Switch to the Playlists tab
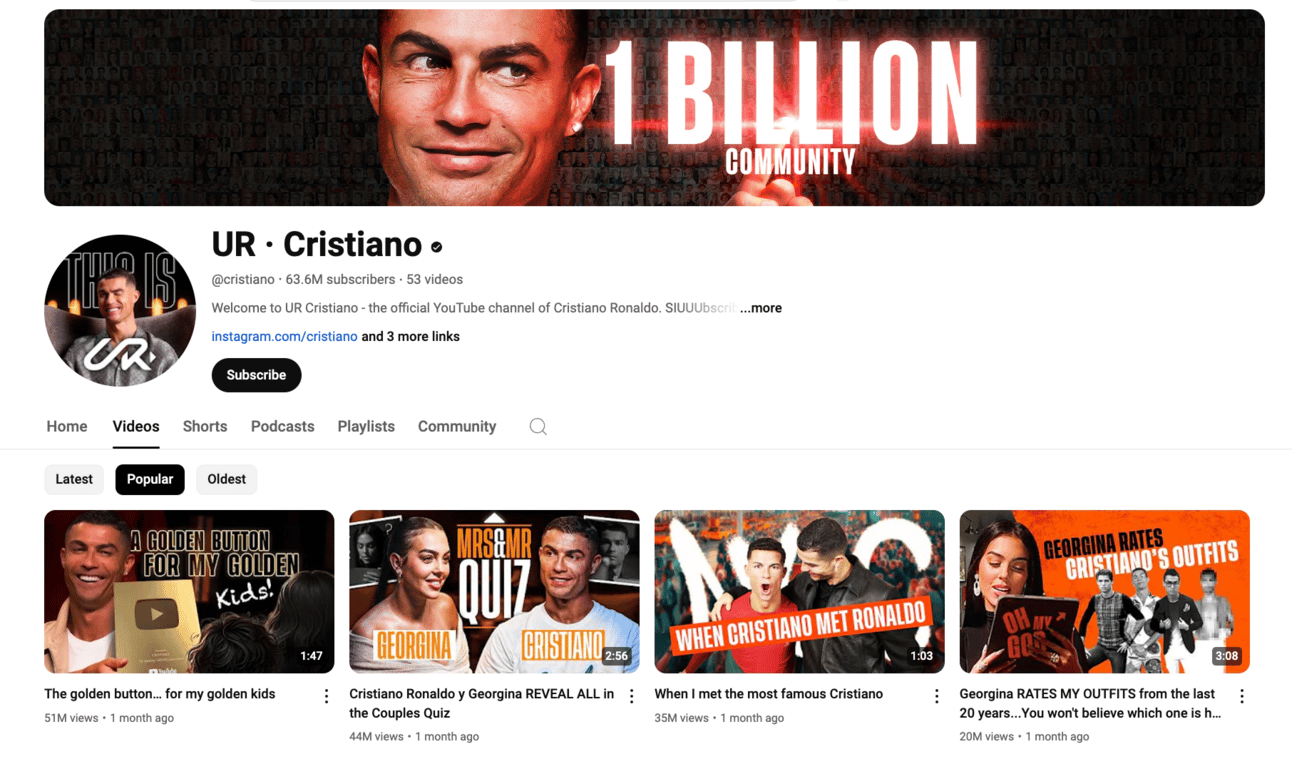Image resolution: width=1292 pixels, height=759 pixels. (366, 426)
